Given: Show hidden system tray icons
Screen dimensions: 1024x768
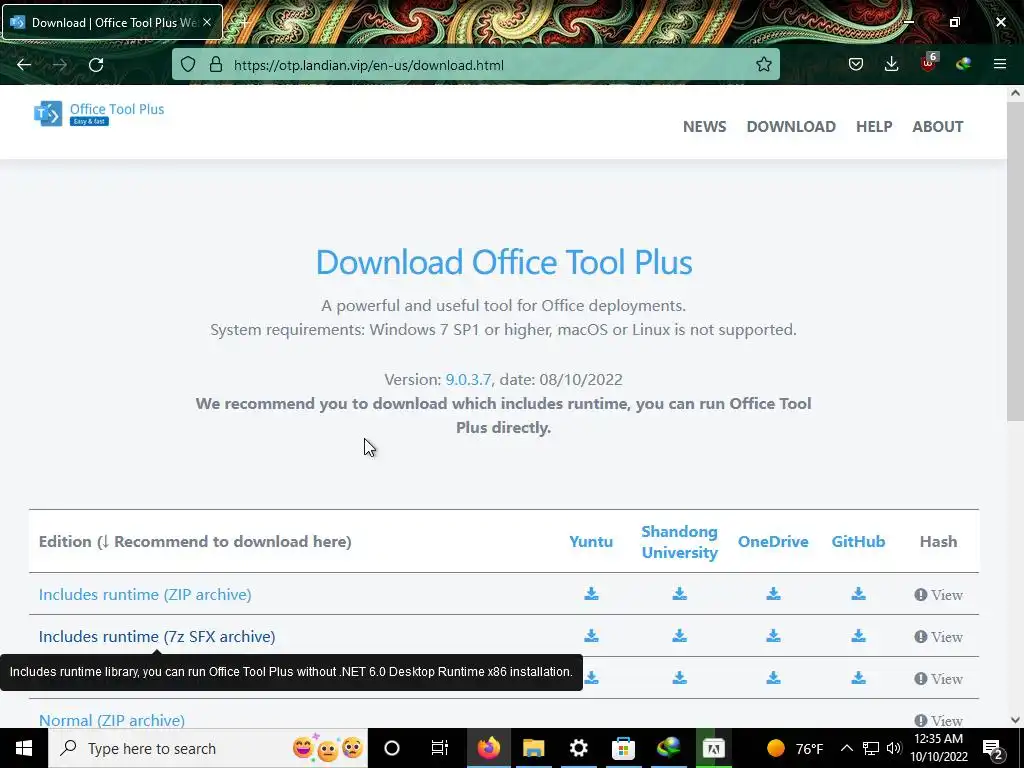Looking at the screenshot, I should point(846,748).
